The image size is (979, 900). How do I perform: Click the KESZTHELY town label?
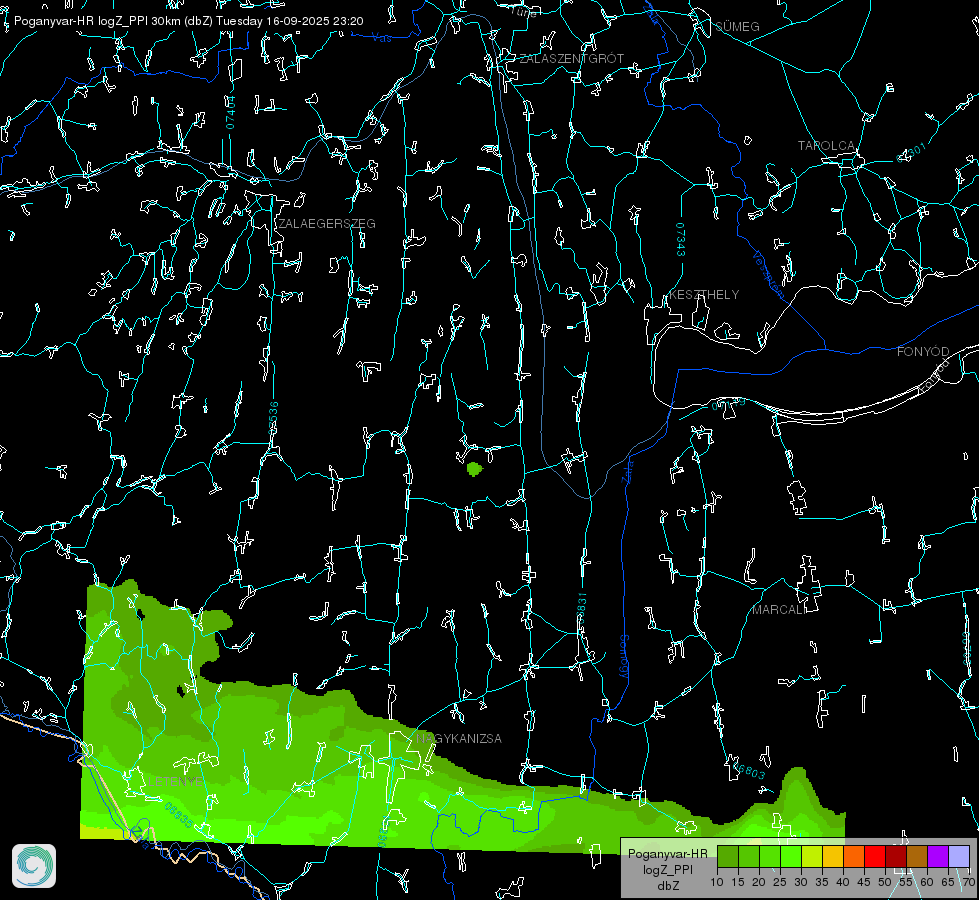tap(704, 295)
